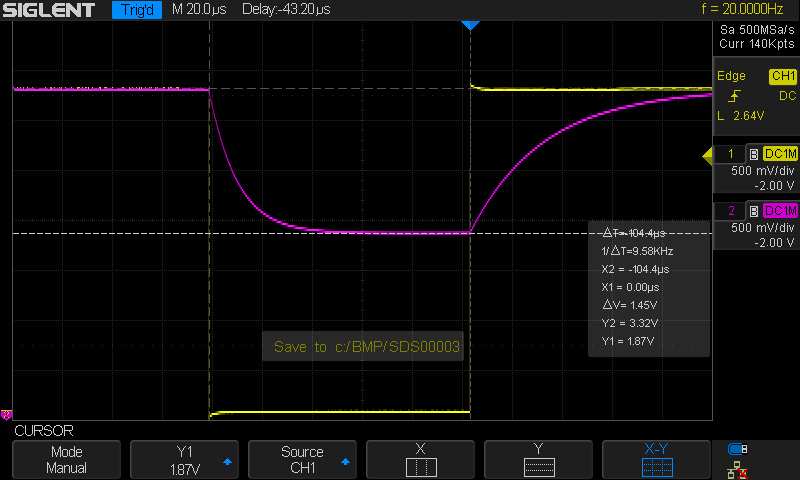Click the Mode Manual softkey
This screenshot has width=800, height=480.
(66, 460)
